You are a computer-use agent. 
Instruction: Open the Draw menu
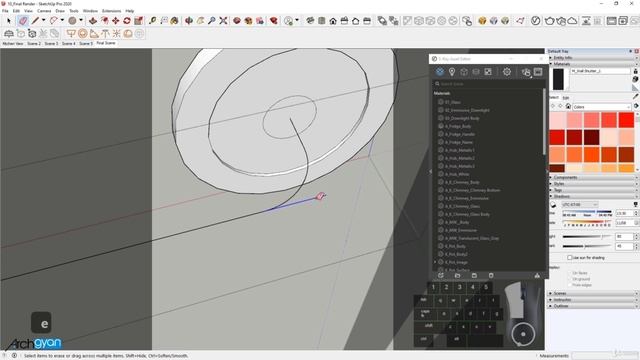(60, 11)
